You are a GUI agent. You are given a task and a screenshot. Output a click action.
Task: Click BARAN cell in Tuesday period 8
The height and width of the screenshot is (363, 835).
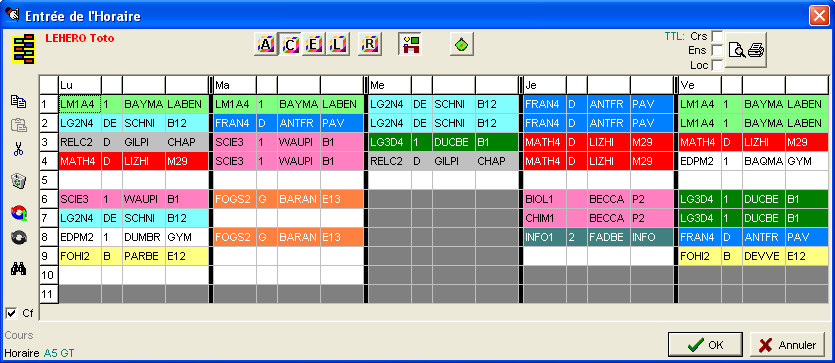(x=299, y=237)
